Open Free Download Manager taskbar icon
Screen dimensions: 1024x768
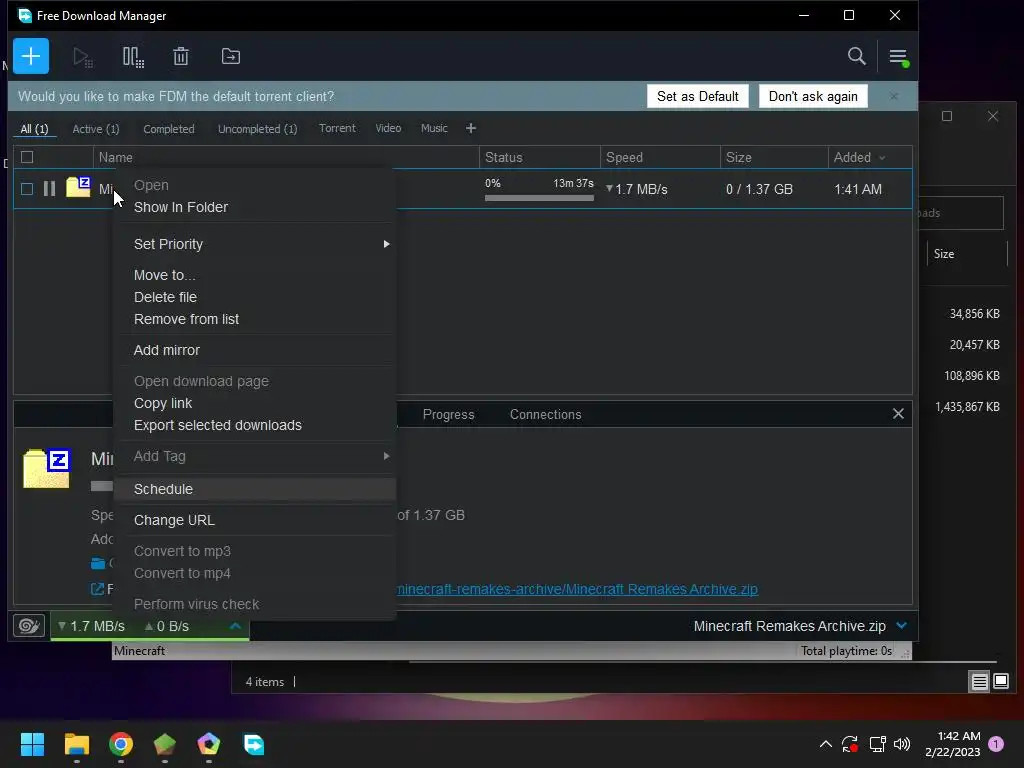[x=254, y=744]
